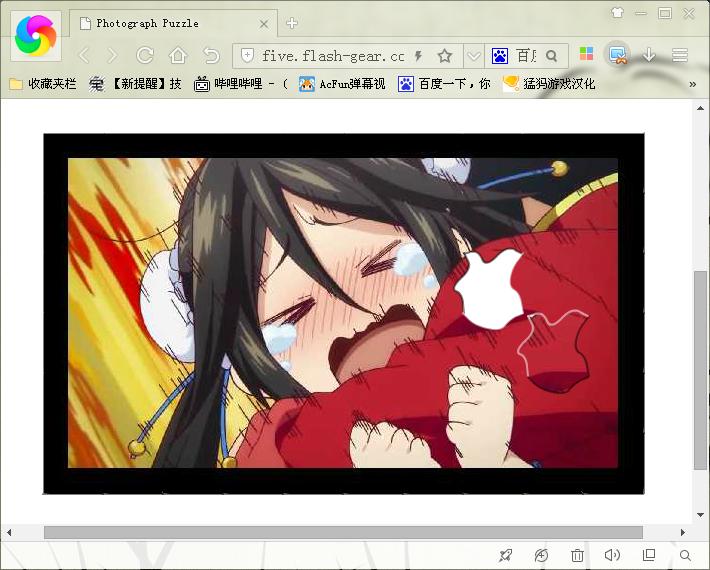Click the Baidu search box
Viewport: 710px width, 570px height.
527,56
